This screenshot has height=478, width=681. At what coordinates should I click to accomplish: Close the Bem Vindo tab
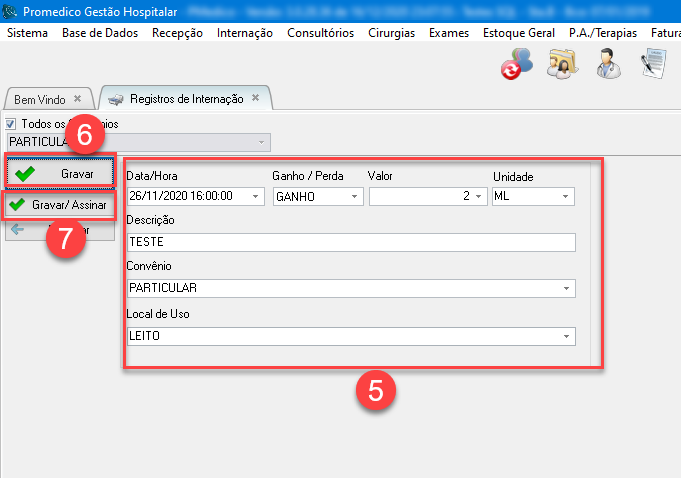click(x=78, y=99)
